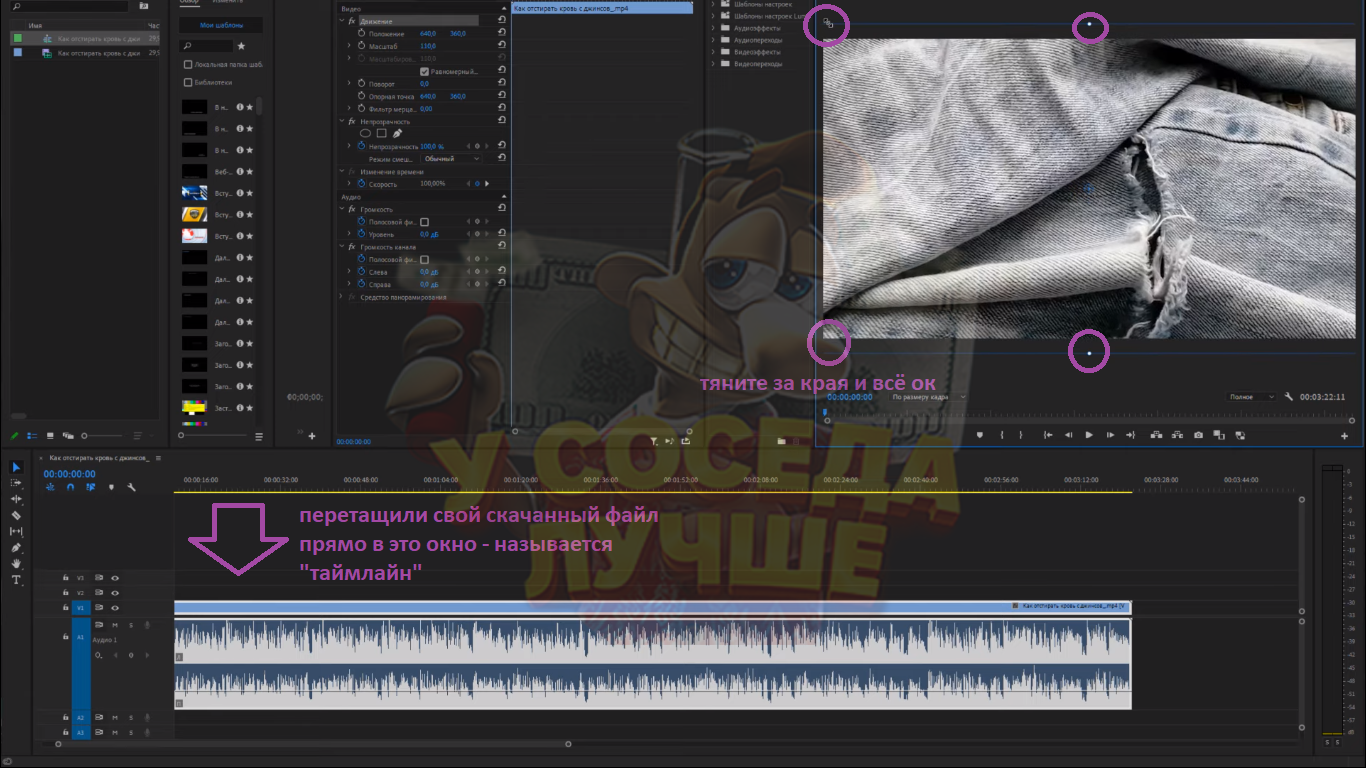Toggle animation stopwatch for Поворот
The width and height of the screenshot is (1366, 768).
point(361,84)
